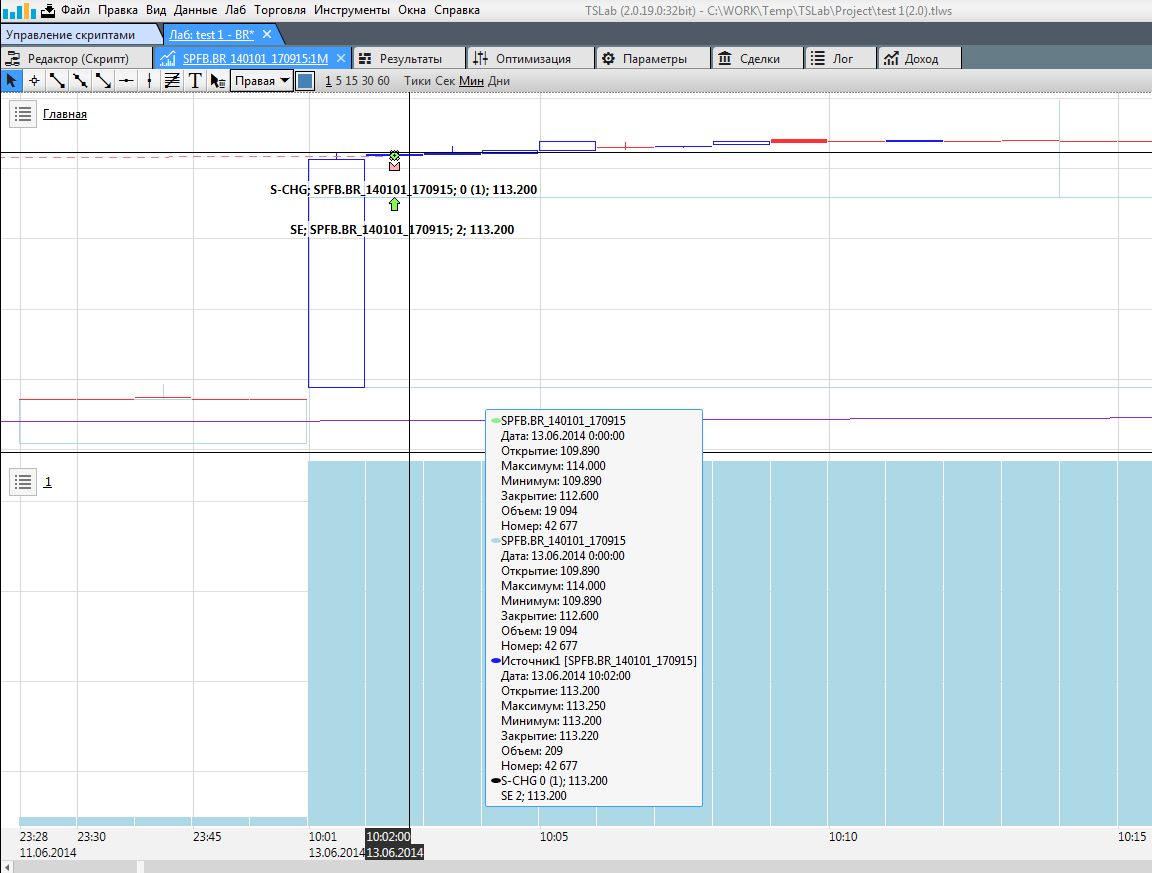Select the parallel channel lines tool
The image size is (1152, 873).
click(172, 81)
